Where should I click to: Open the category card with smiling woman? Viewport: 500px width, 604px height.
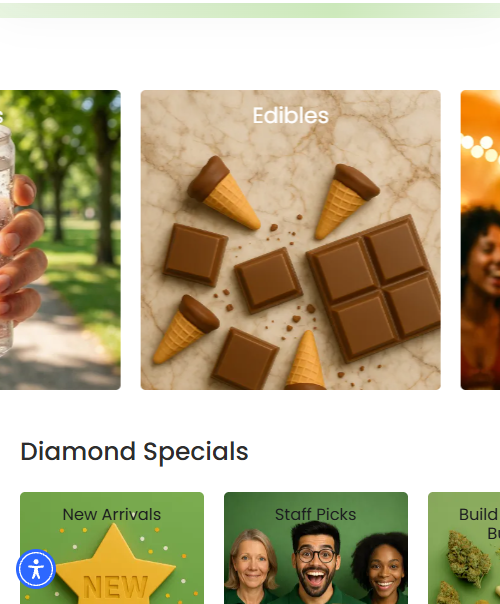480,240
